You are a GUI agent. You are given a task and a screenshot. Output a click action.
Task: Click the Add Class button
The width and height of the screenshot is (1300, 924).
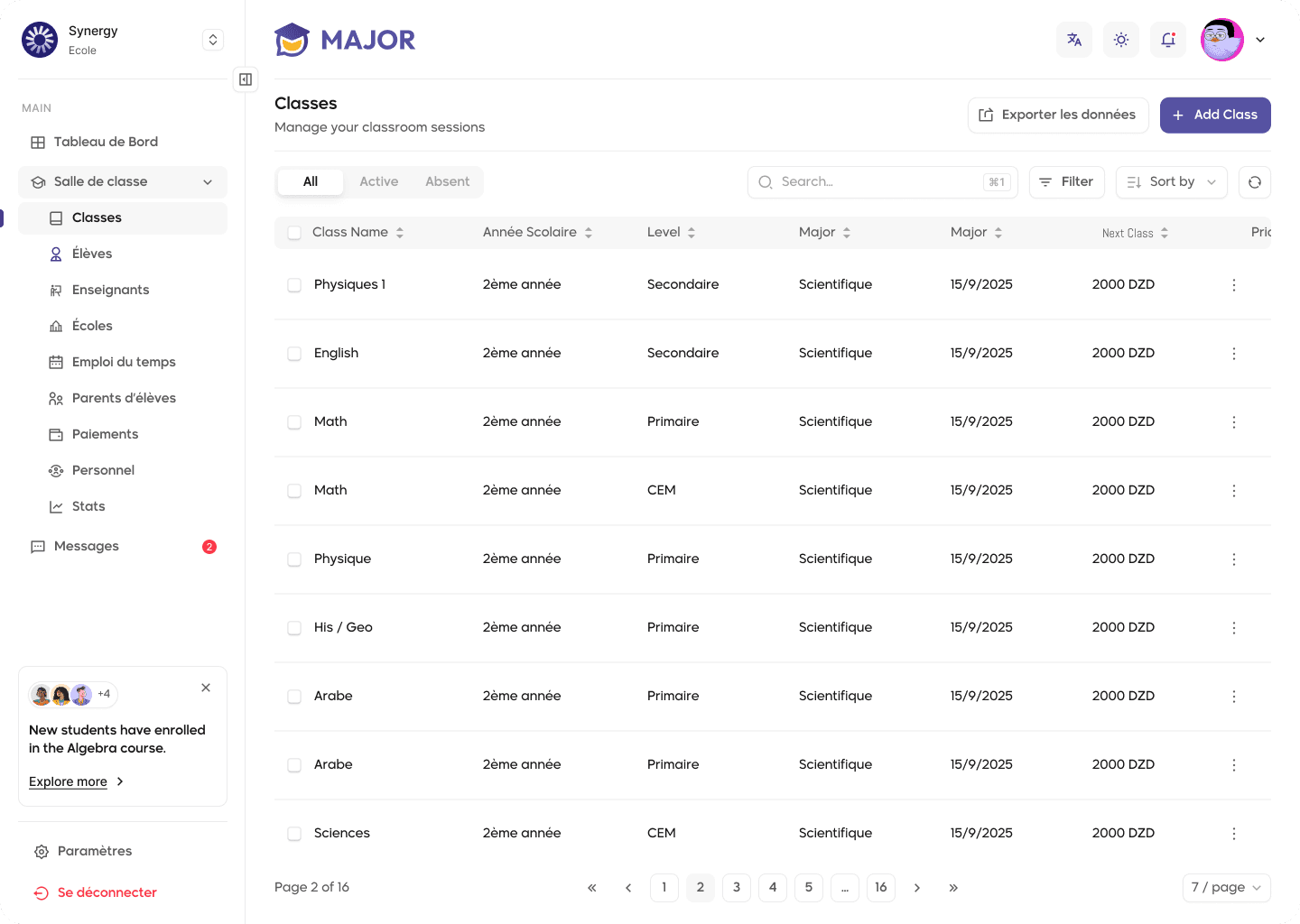[x=1215, y=115]
